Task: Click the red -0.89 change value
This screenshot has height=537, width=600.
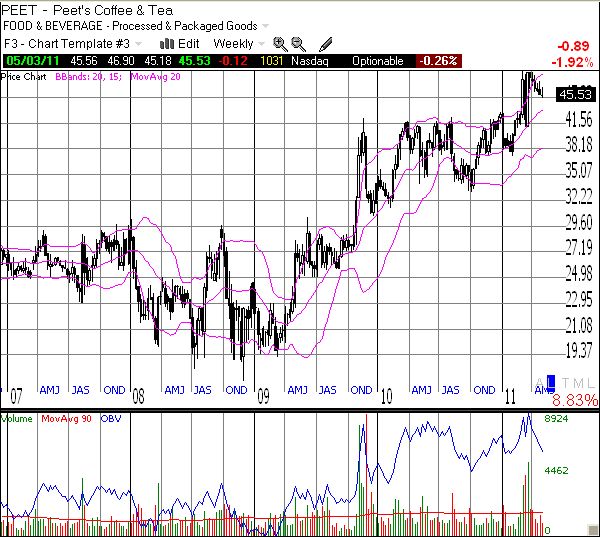Action: click(x=573, y=46)
